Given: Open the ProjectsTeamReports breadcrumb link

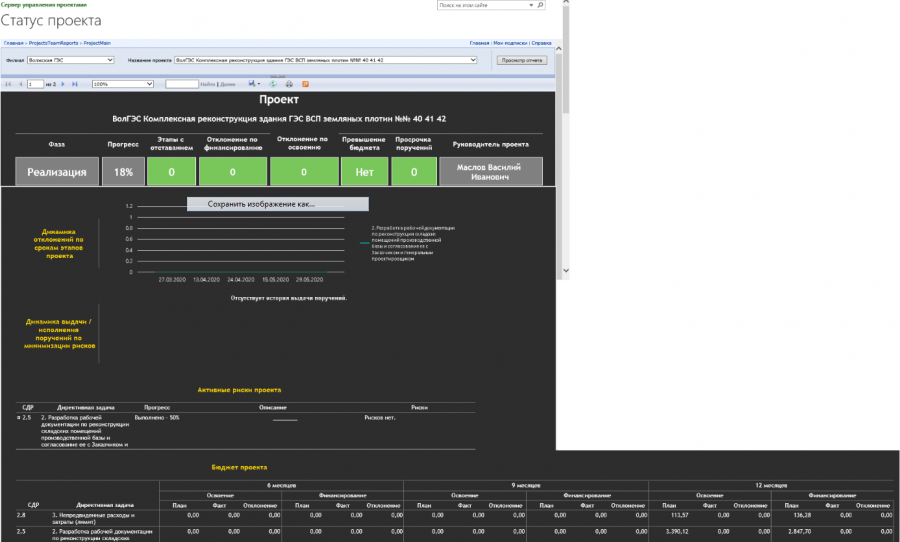Looking at the screenshot, I should [x=53, y=43].
